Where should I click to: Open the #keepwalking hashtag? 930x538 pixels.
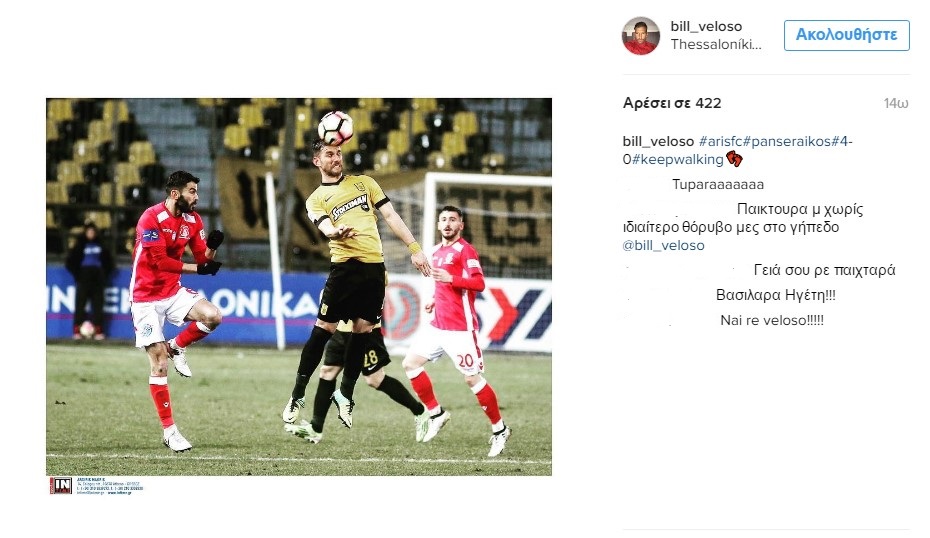tap(677, 160)
